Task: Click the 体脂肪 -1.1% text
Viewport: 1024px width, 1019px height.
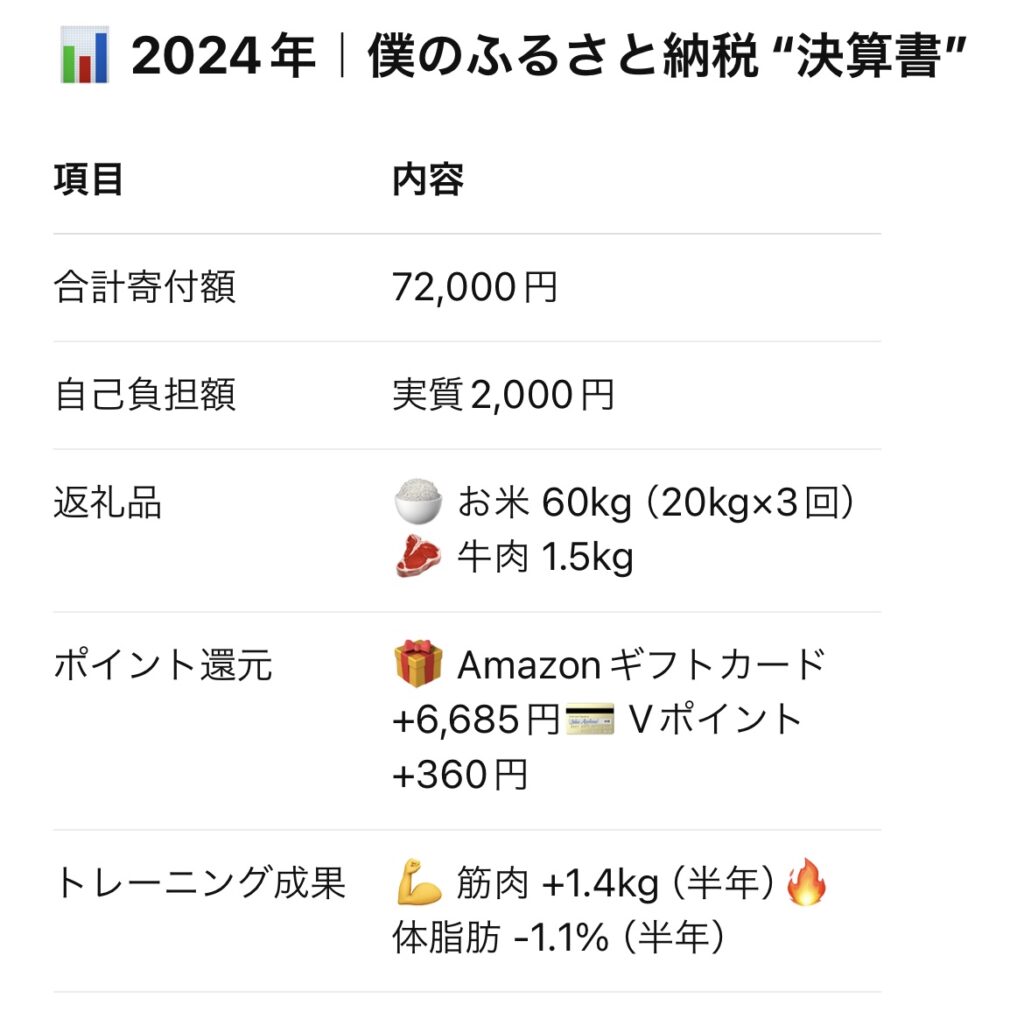Action: [500, 937]
